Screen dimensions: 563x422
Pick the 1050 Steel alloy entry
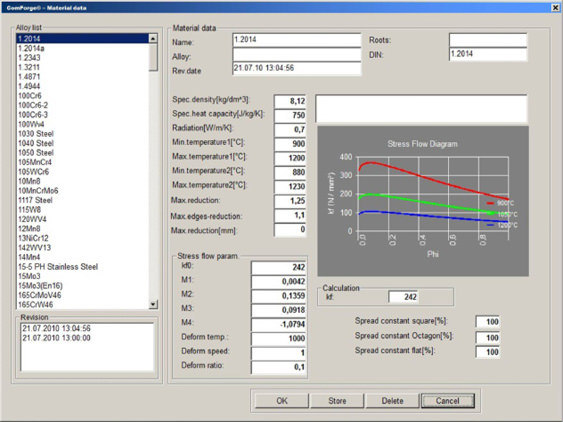(36, 153)
